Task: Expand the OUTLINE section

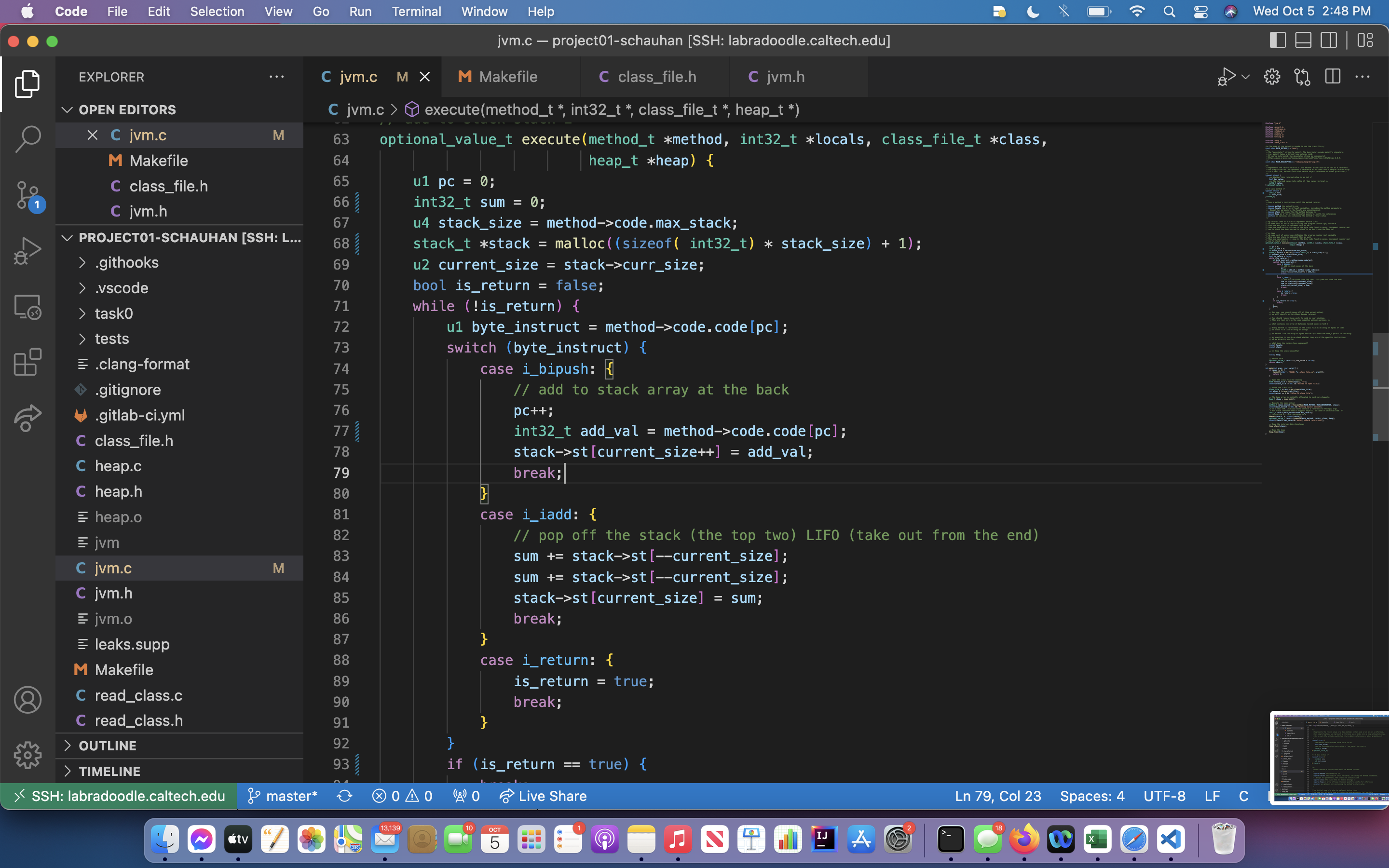Action: tap(108, 745)
